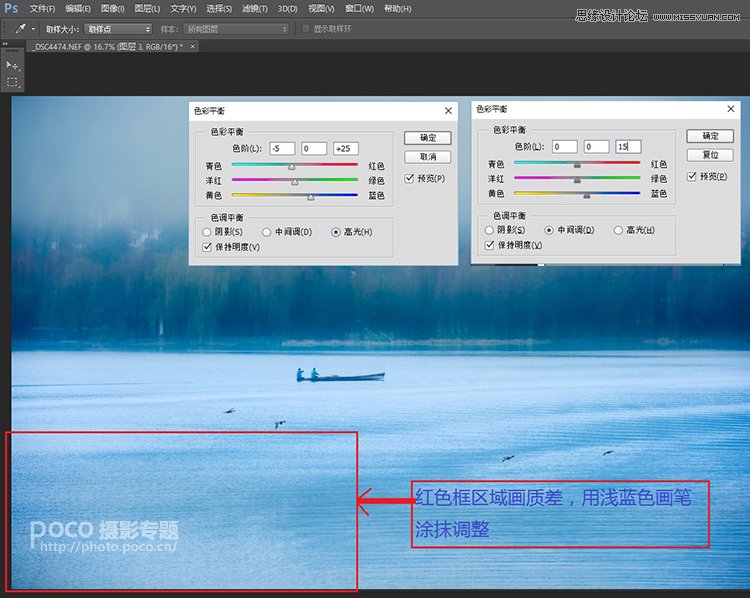Click the 黄色-蓝色 slider in left dialog

(x=295, y=196)
